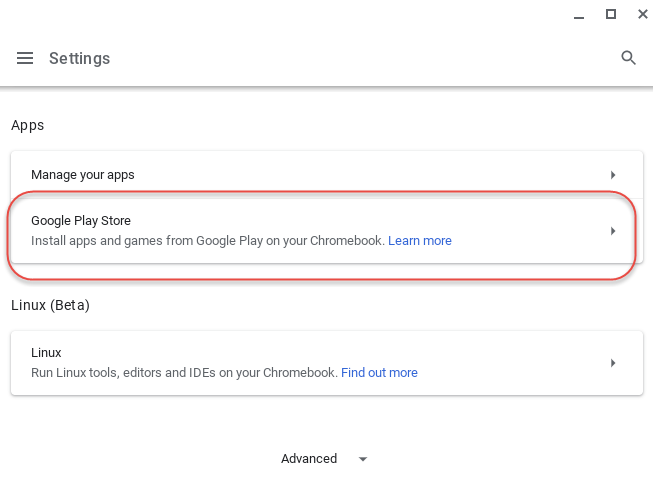Screen dimensions: 653x495
Task: Click the search settings magnifier icon
Action: [x=628, y=58]
